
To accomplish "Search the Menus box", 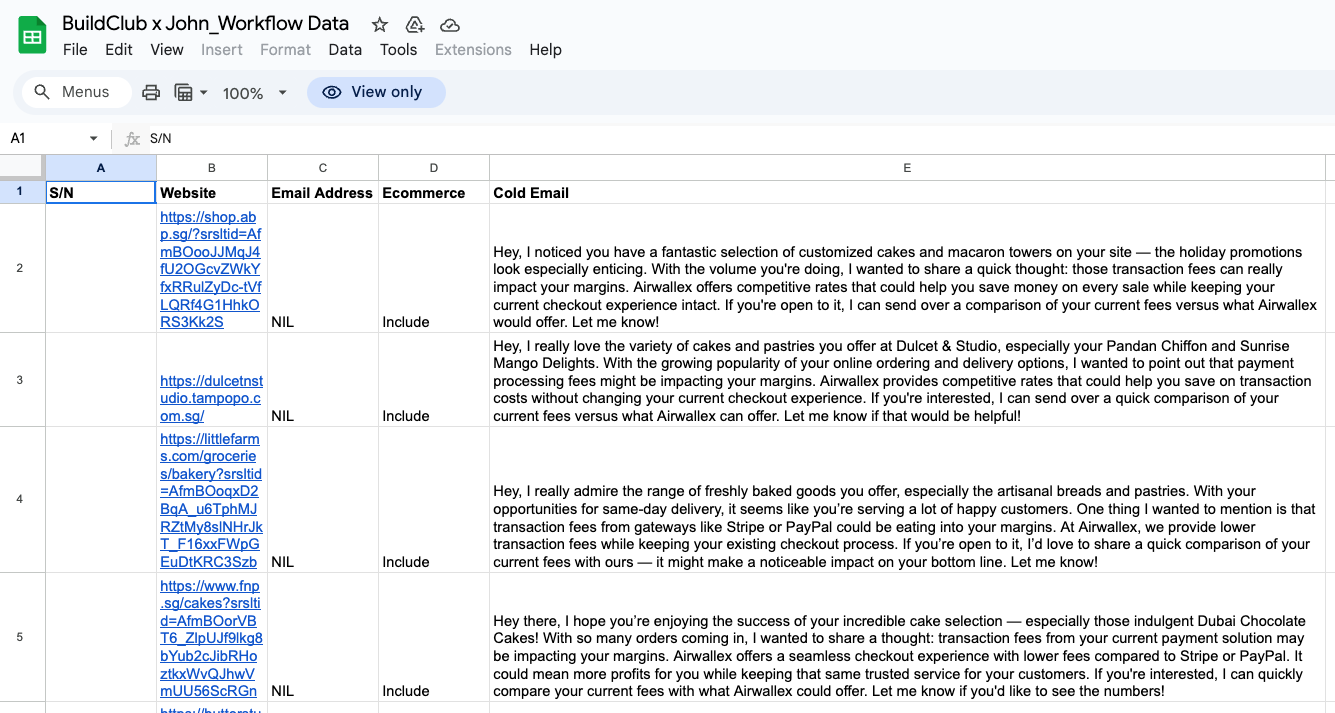I will [x=78, y=92].
